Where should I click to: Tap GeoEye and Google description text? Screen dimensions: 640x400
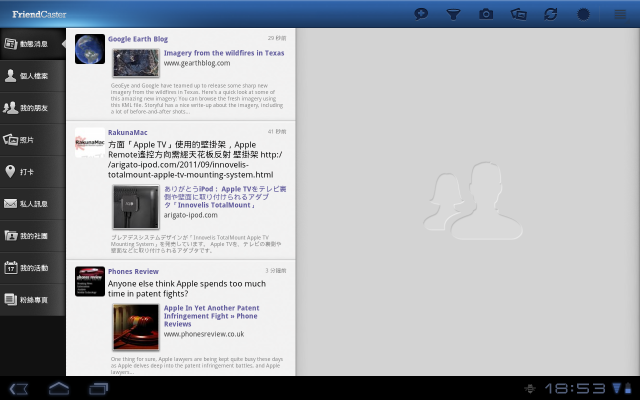tap(197, 98)
